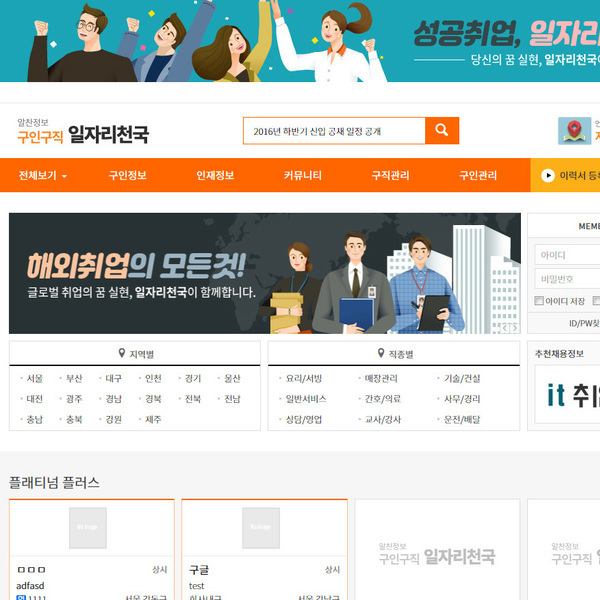Open the ID/PW찾기 link

[584, 324]
